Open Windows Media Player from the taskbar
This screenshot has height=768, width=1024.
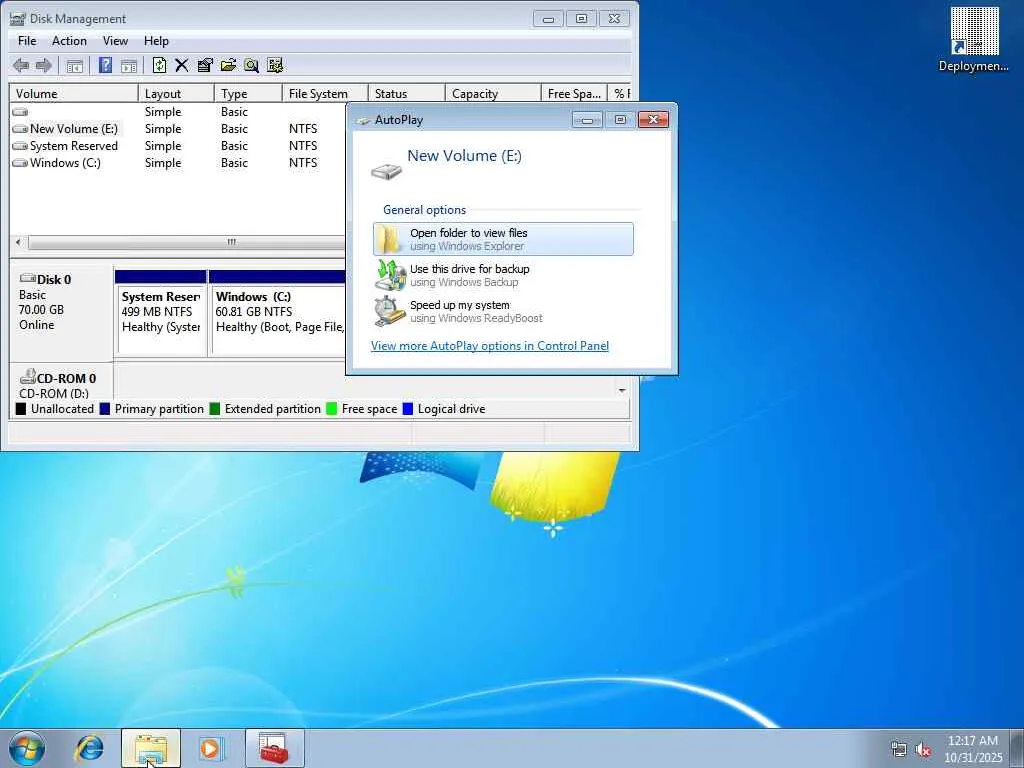point(212,748)
